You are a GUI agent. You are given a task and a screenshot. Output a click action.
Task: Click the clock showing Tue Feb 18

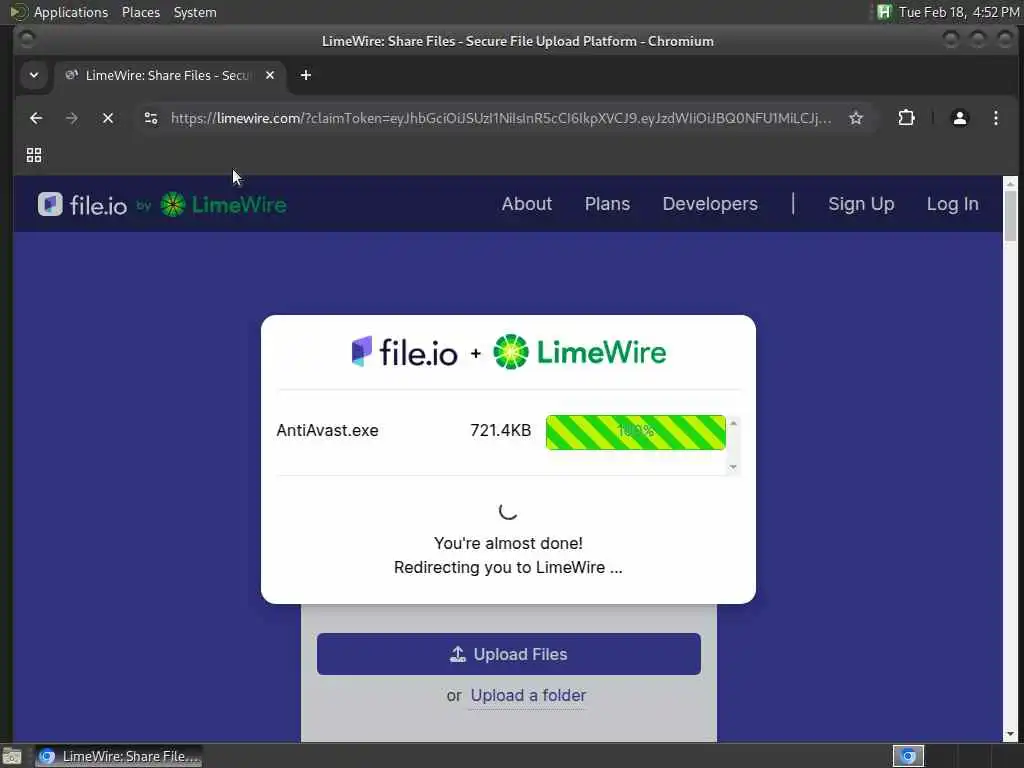point(959,12)
